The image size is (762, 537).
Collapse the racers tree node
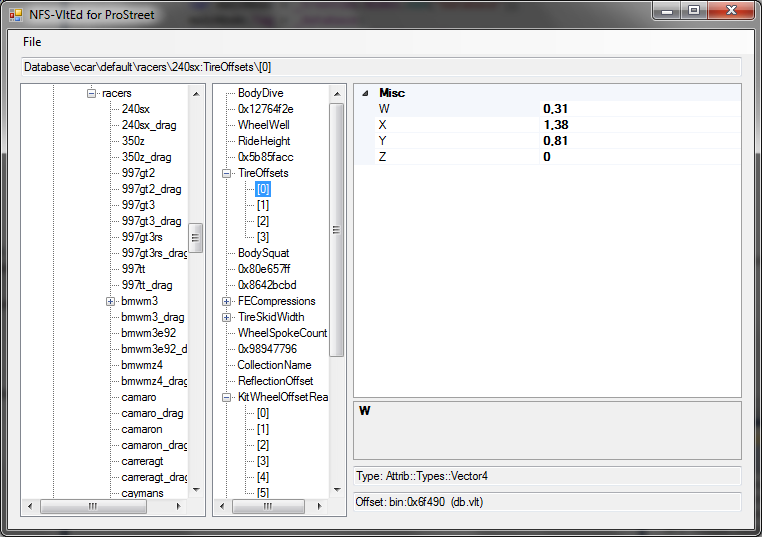coord(91,93)
